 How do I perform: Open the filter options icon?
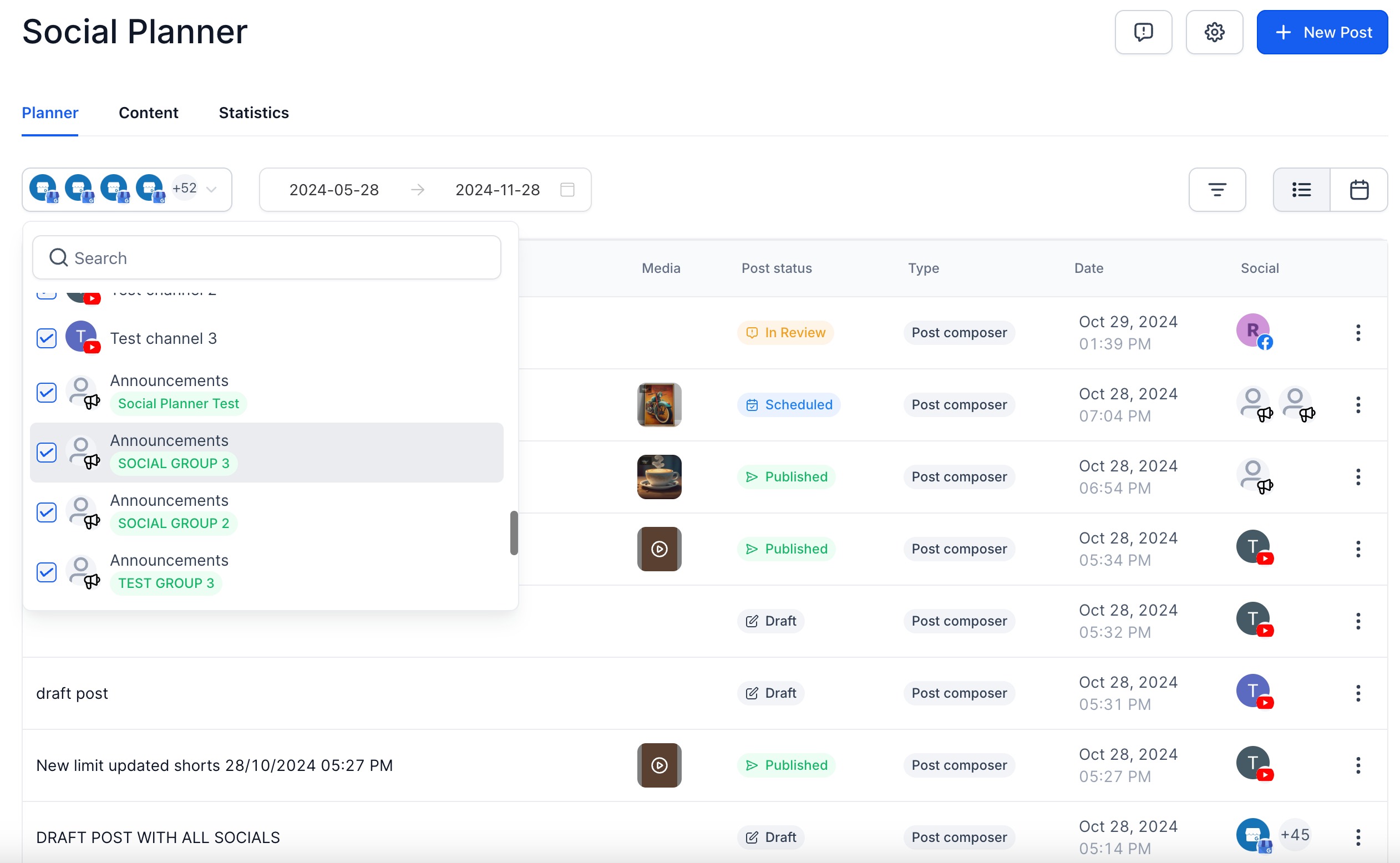1217,190
